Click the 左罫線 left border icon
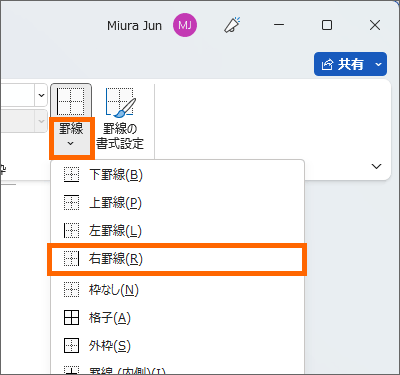 click(71, 230)
